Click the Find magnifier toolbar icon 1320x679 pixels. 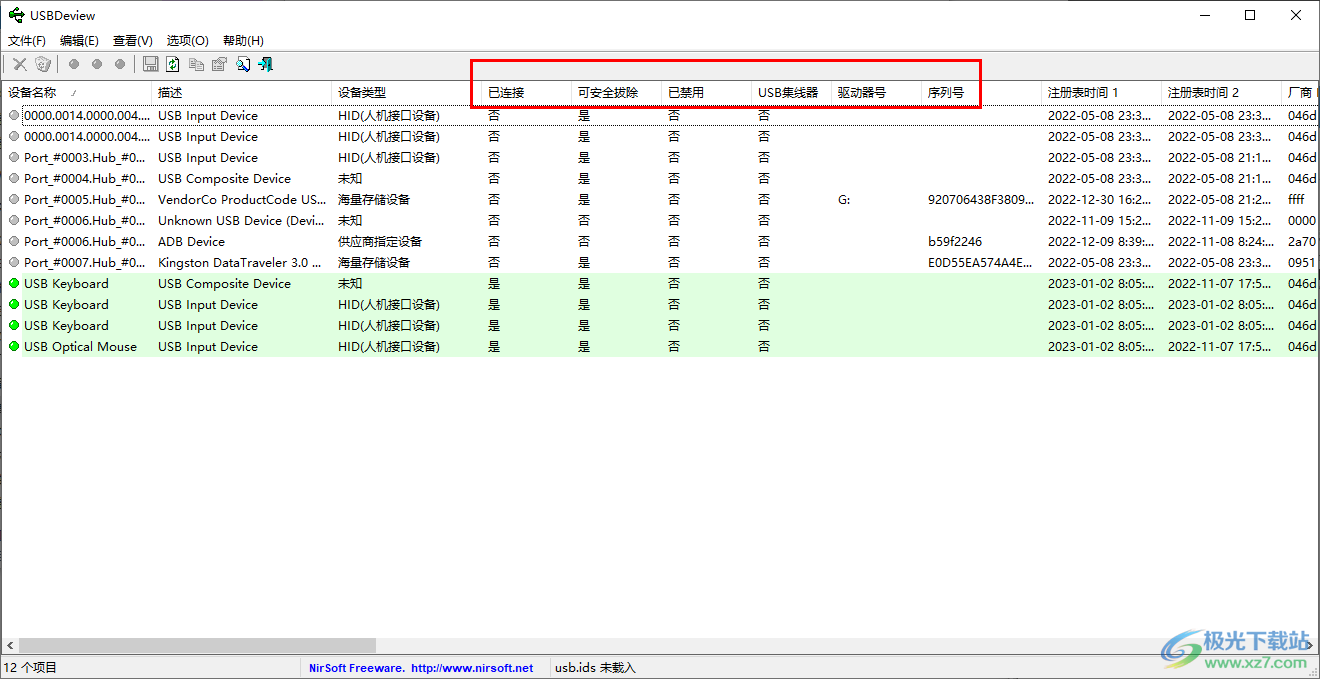243,64
